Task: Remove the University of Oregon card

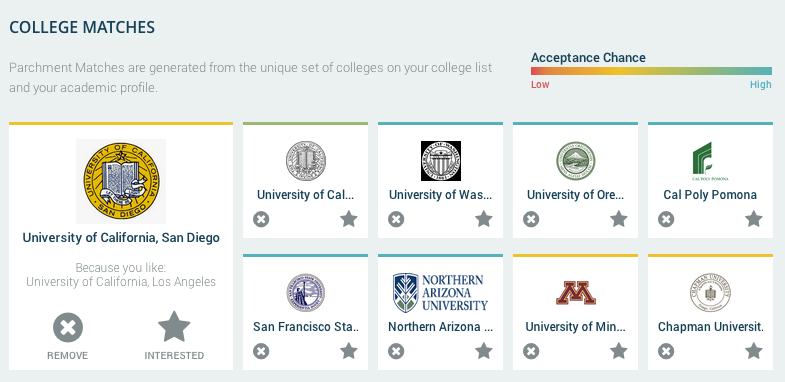Action: click(x=531, y=219)
